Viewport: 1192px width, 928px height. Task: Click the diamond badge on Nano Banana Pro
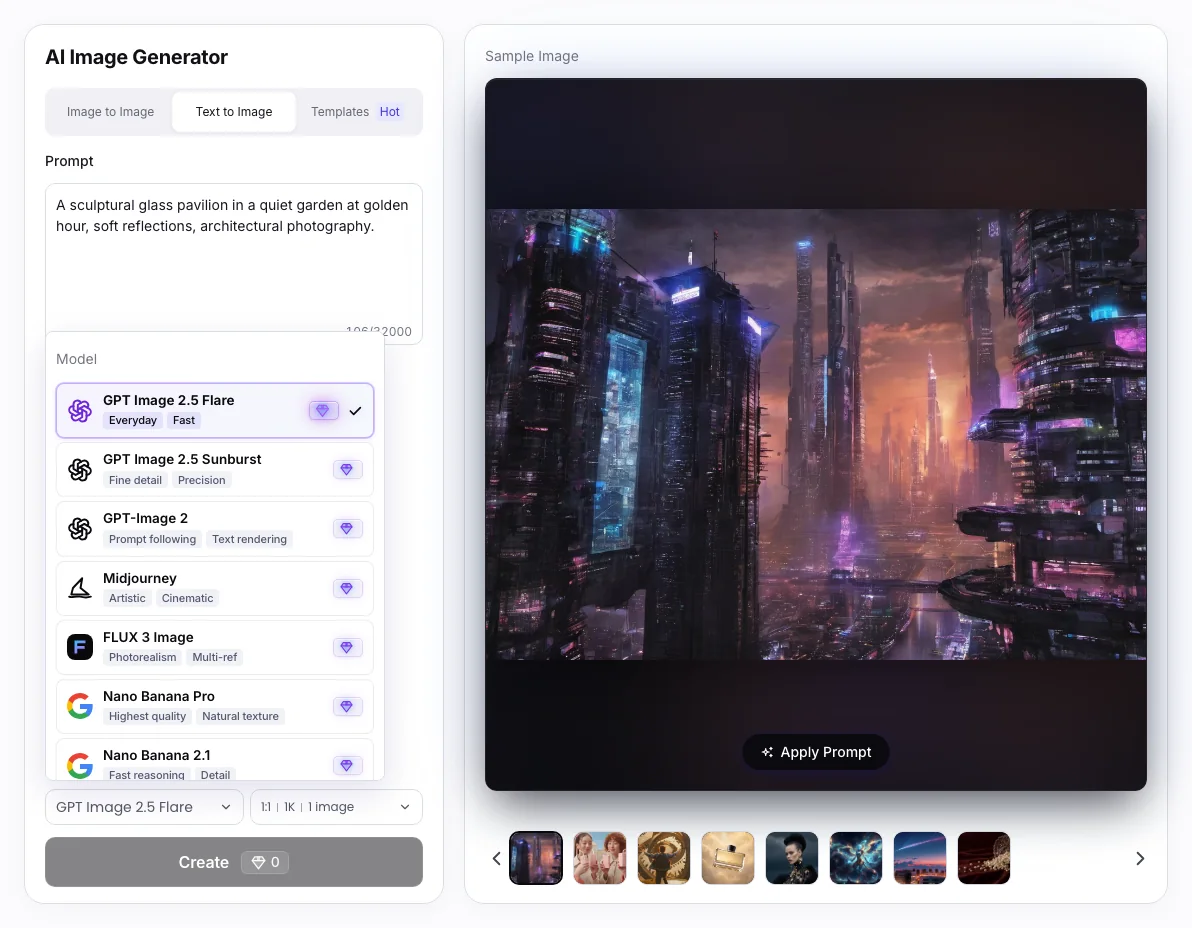click(x=347, y=706)
